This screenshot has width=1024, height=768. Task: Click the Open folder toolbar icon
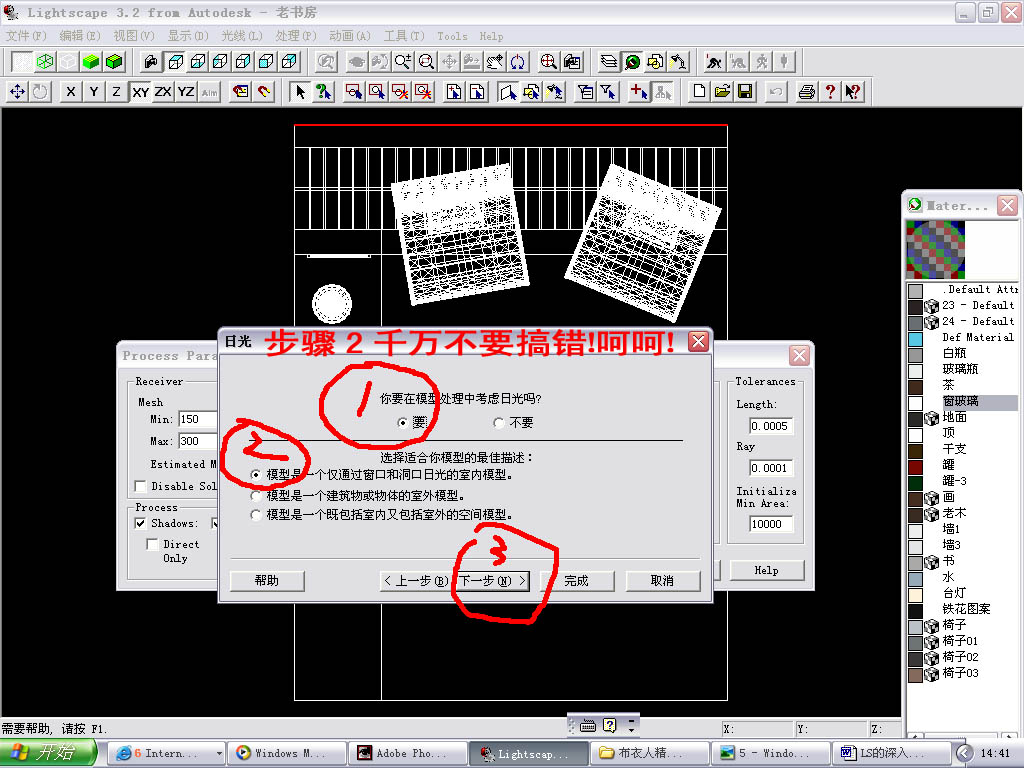tap(722, 92)
